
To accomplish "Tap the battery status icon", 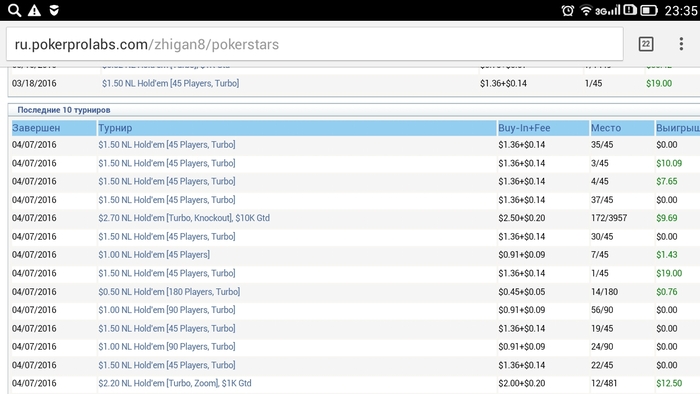I will point(649,10).
